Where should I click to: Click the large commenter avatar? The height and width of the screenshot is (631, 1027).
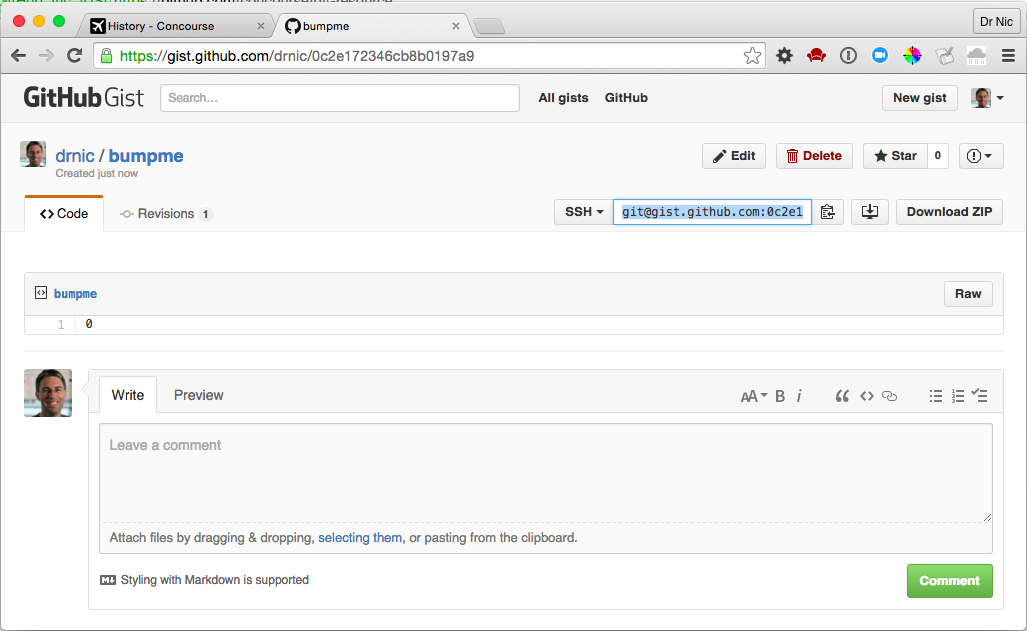point(48,392)
